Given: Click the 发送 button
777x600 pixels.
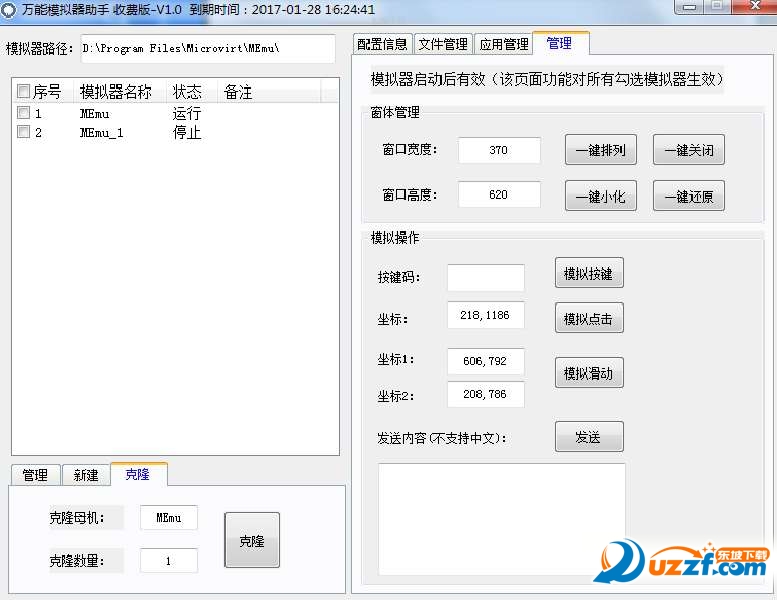Looking at the screenshot, I should click(588, 437).
